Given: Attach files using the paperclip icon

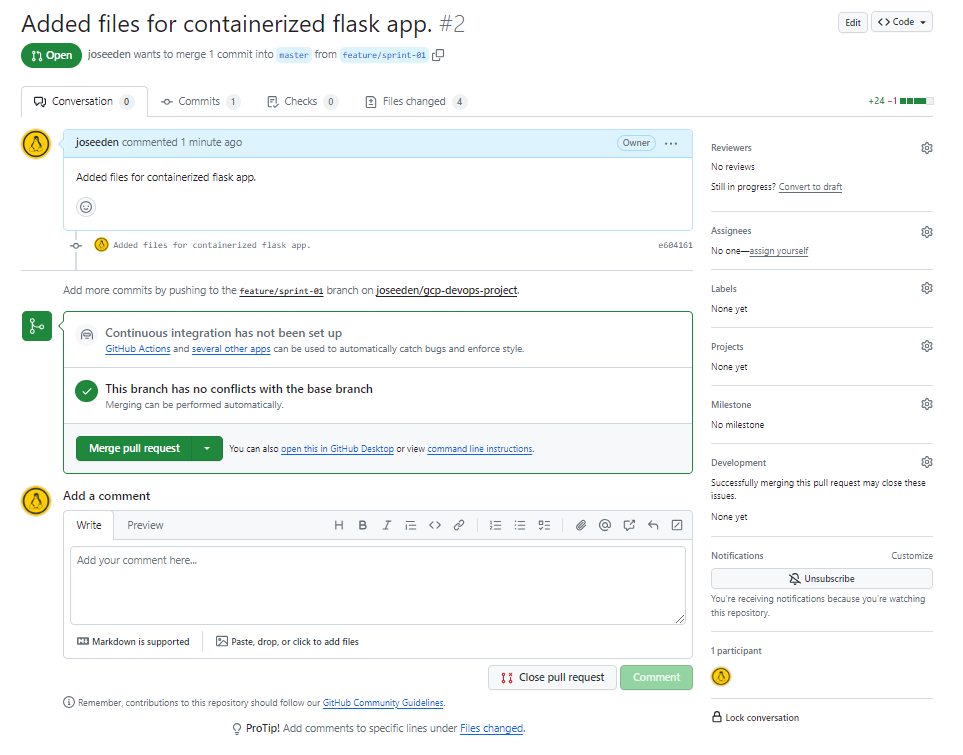Looking at the screenshot, I should click(x=580, y=525).
